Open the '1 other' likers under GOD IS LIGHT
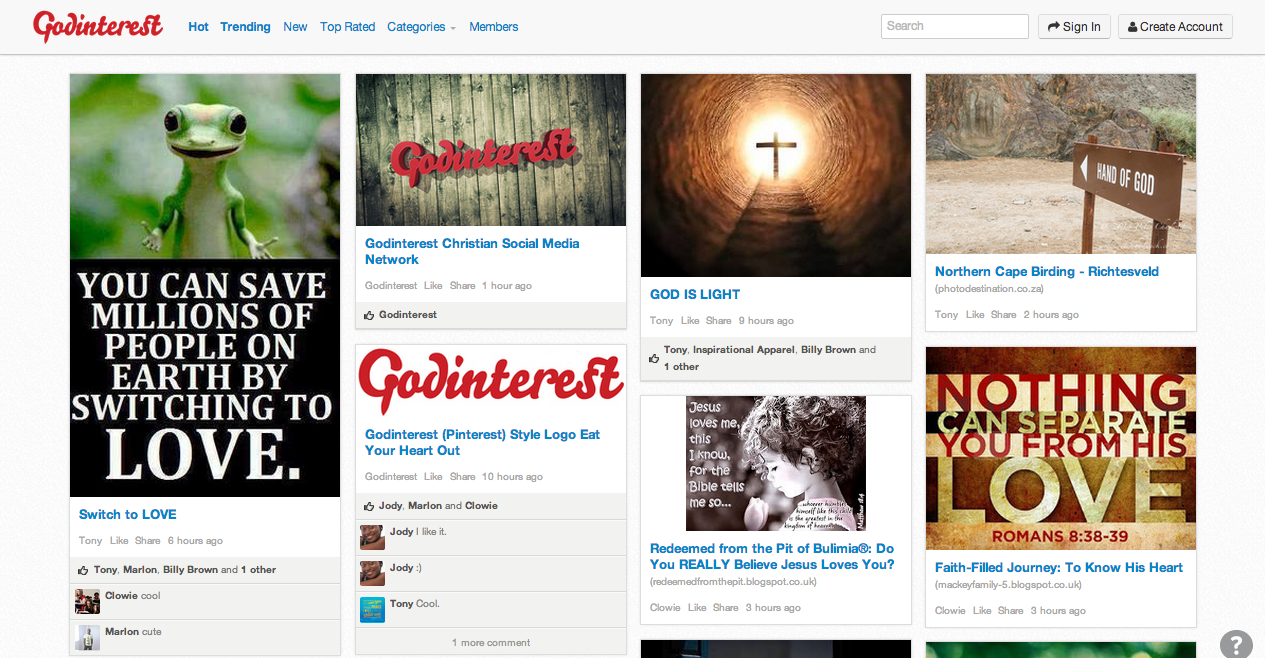 point(682,367)
